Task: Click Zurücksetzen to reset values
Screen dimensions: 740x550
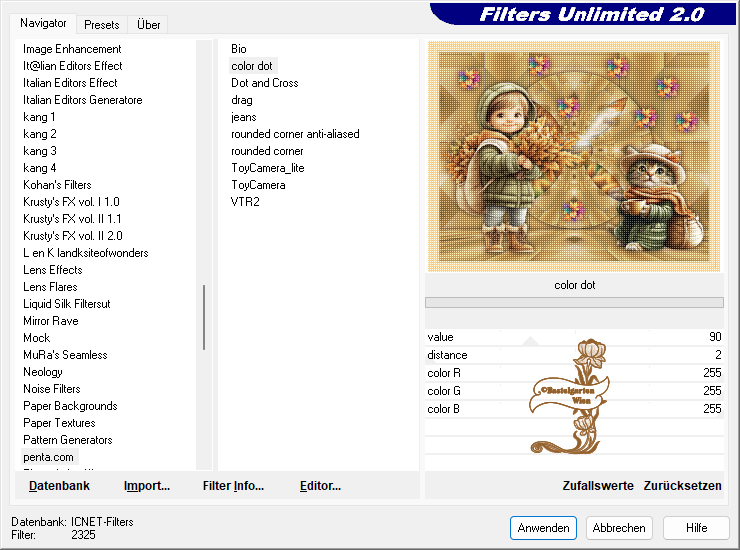Action: coord(682,486)
